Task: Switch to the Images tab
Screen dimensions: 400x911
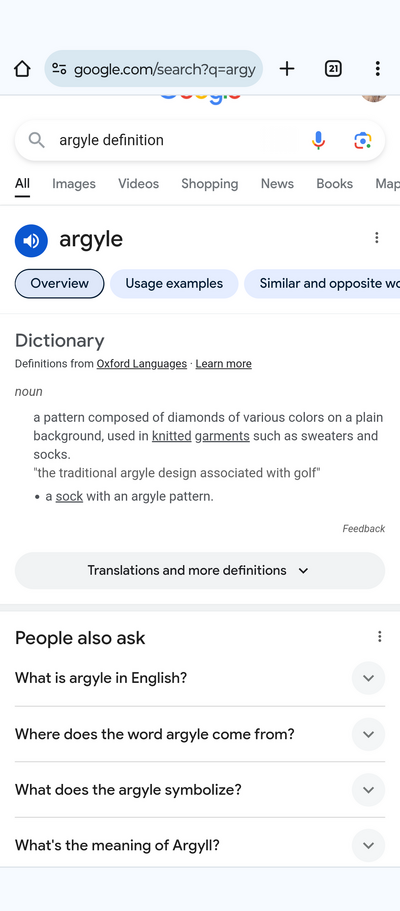Action: tap(74, 184)
